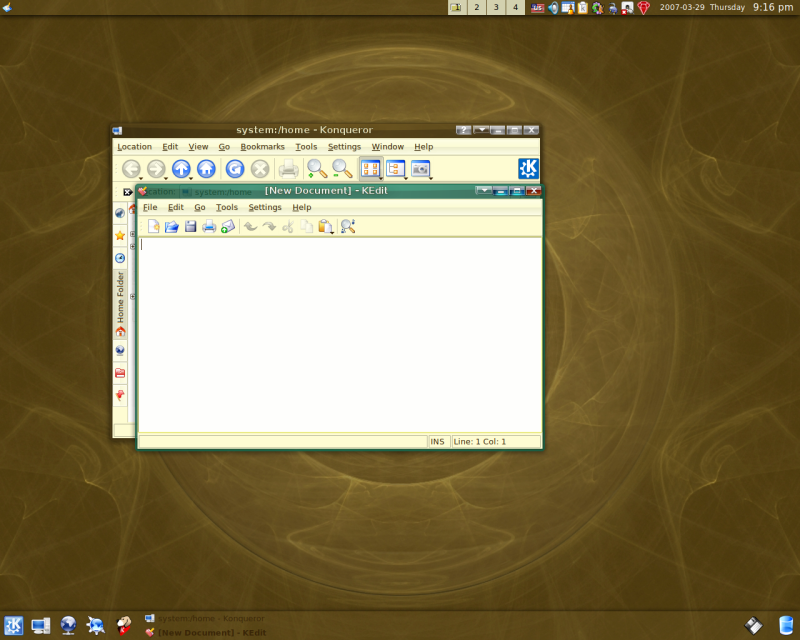Click the Cut scissors in KEdit
800x640 pixels.
(288, 226)
